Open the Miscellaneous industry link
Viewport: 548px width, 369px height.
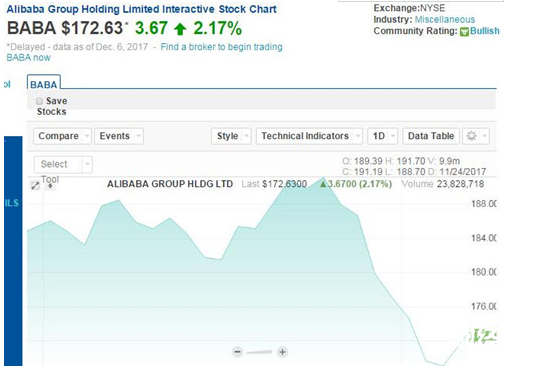(445, 20)
